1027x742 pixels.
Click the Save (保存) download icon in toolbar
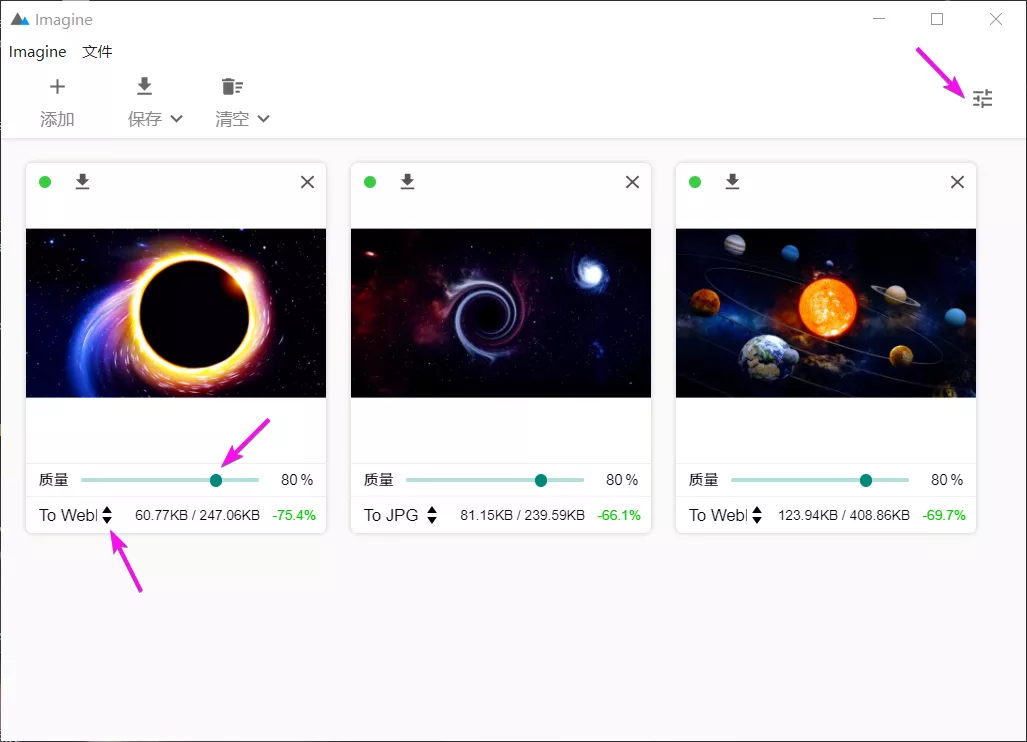(144, 87)
